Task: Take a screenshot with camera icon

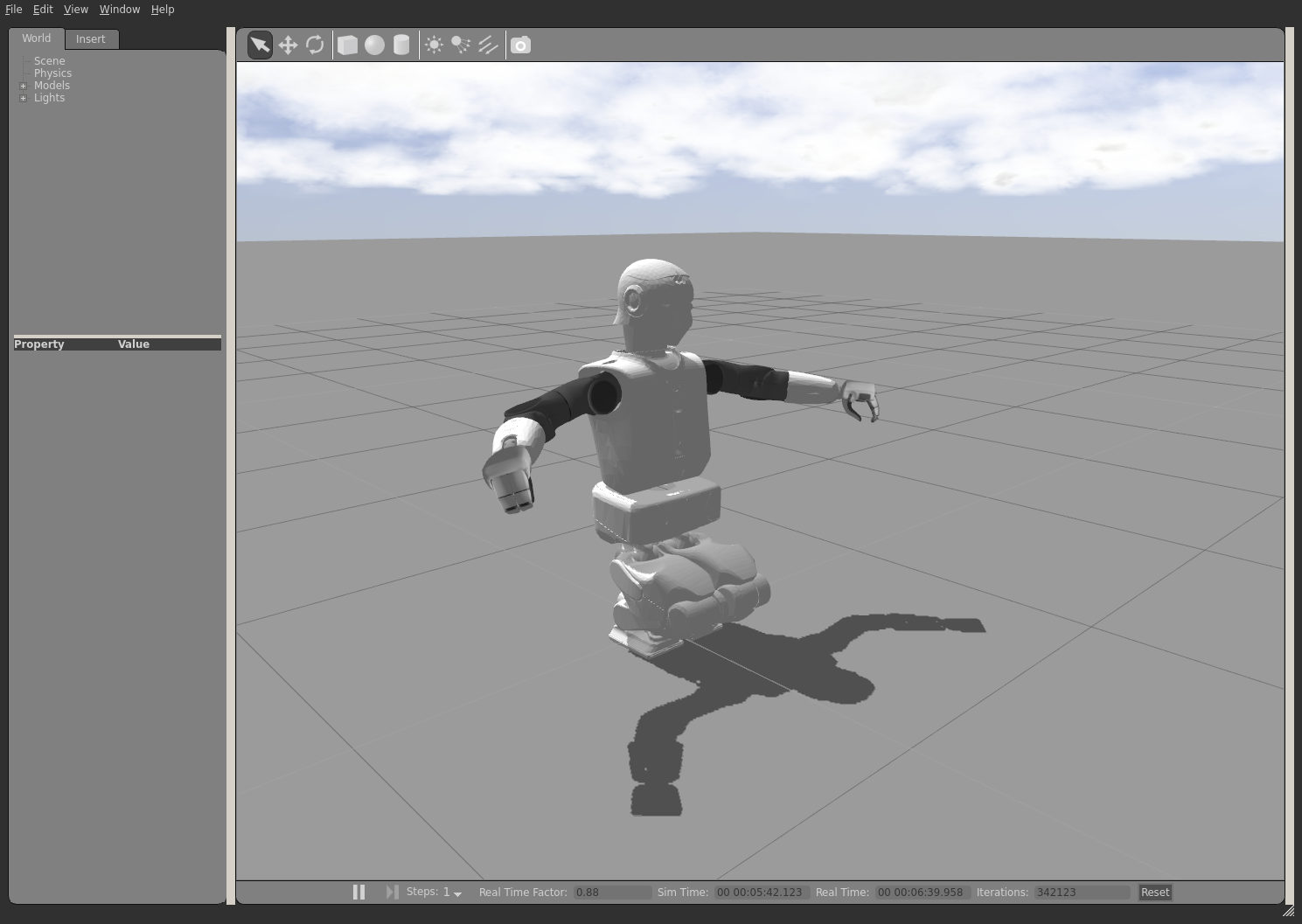Action: coord(520,45)
